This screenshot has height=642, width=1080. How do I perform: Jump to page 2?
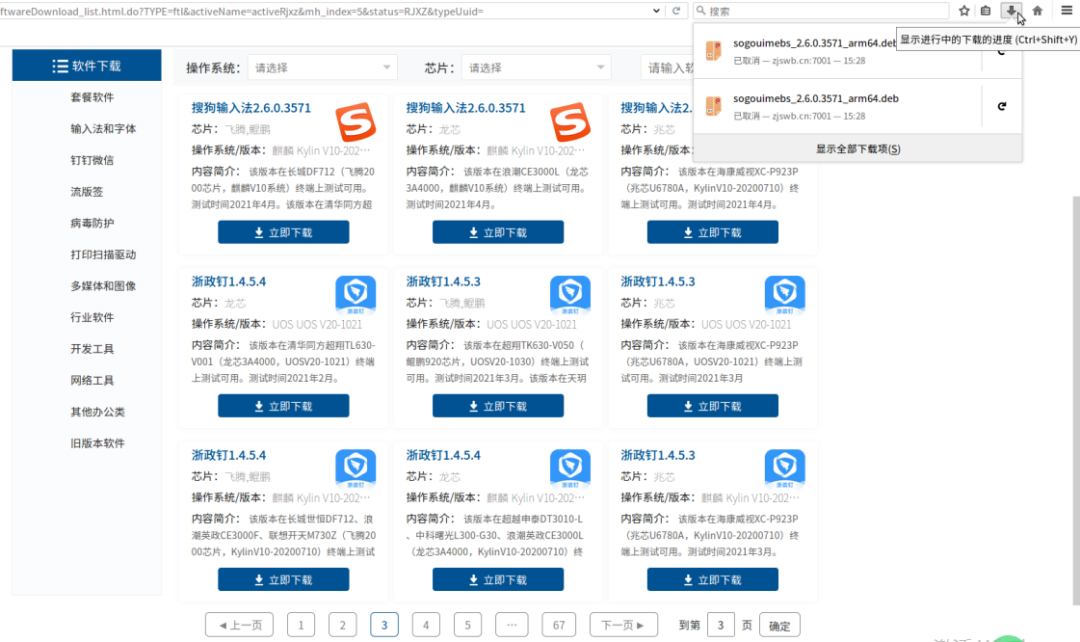click(342, 625)
